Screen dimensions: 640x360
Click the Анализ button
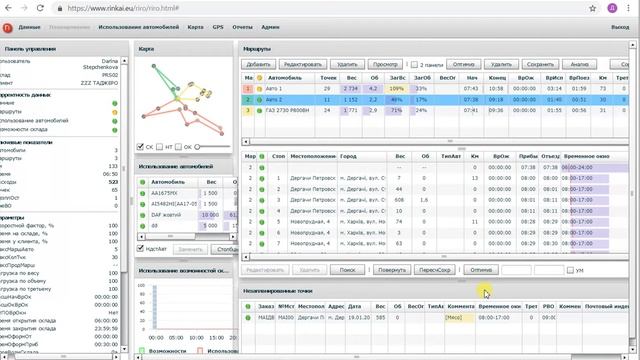click(x=580, y=64)
